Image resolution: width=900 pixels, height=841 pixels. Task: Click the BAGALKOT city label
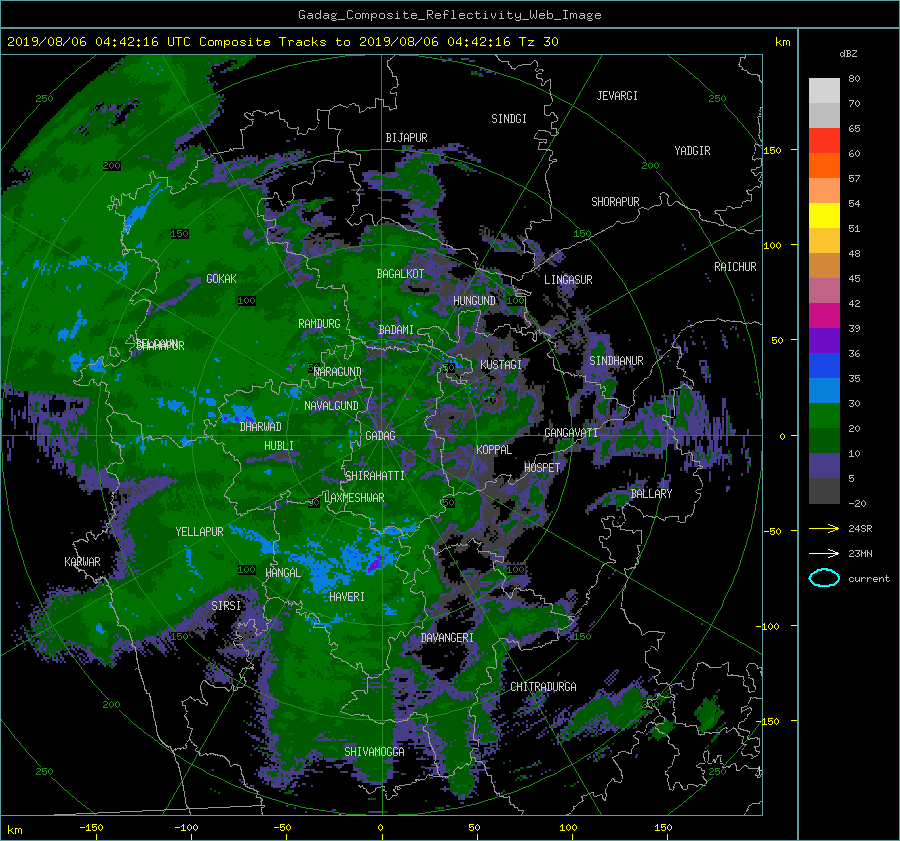[x=400, y=274]
